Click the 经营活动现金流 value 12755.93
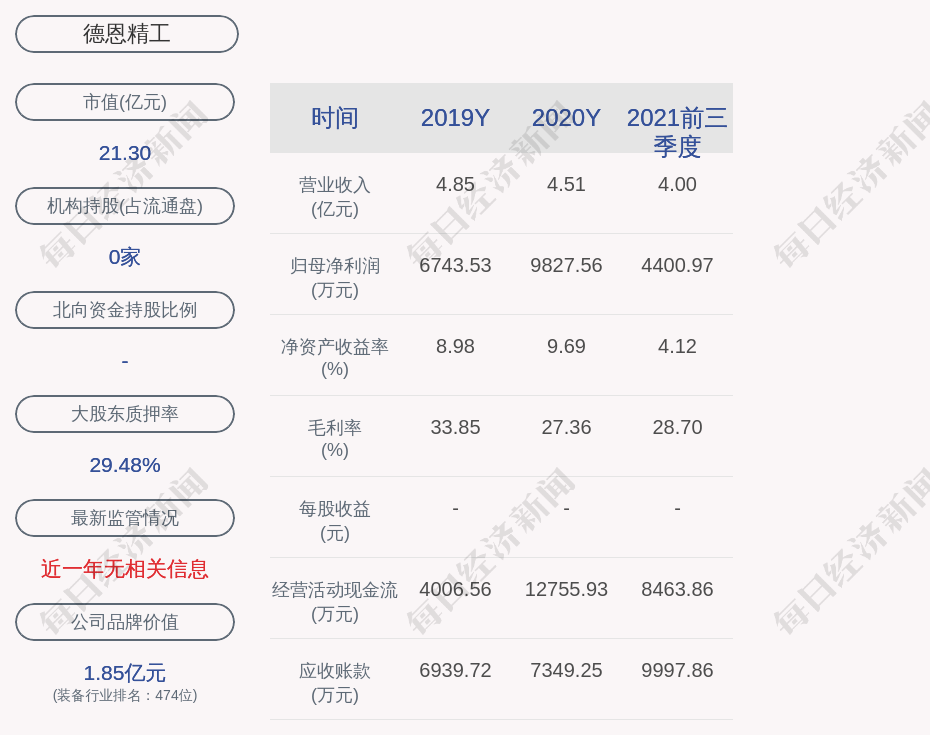This screenshot has height=735, width=930. click(x=566, y=589)
